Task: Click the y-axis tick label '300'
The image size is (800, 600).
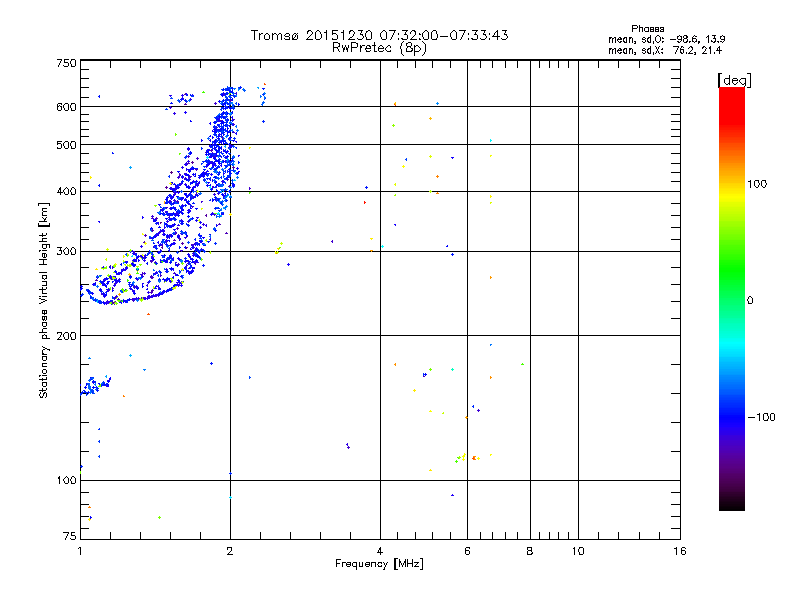Action: pos(66,251)
